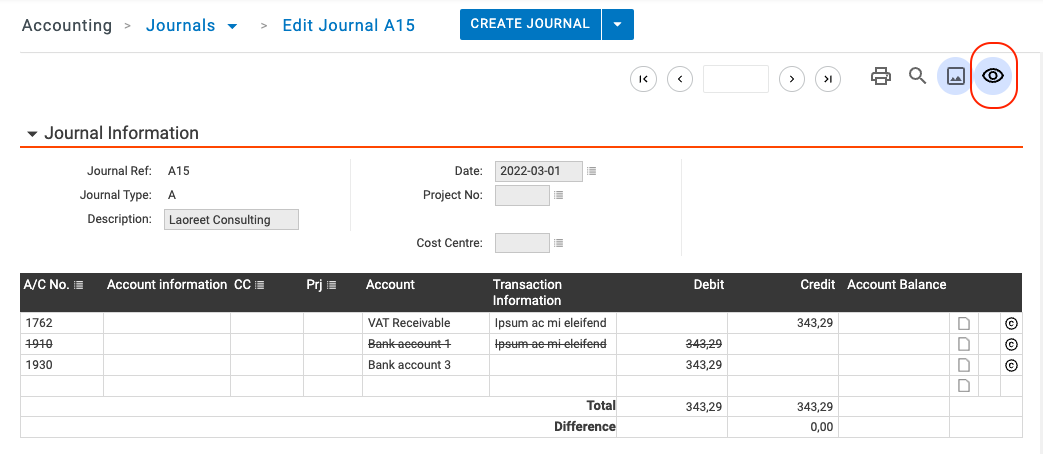Click Edit Journal A15 breadcrumb
The height and width of the screenshot is (464, 1043).
[348, 26]
